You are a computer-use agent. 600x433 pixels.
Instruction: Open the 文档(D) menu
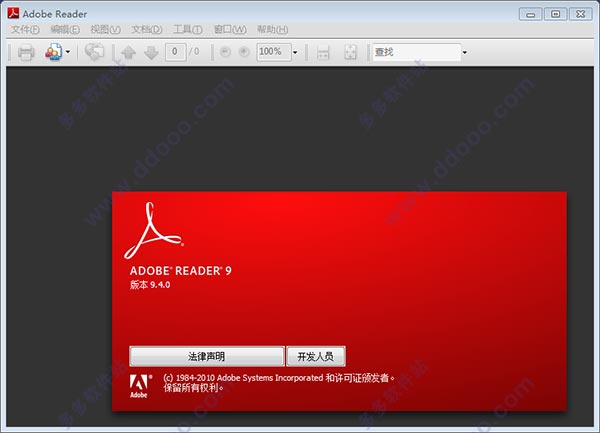tap(147, 29)
